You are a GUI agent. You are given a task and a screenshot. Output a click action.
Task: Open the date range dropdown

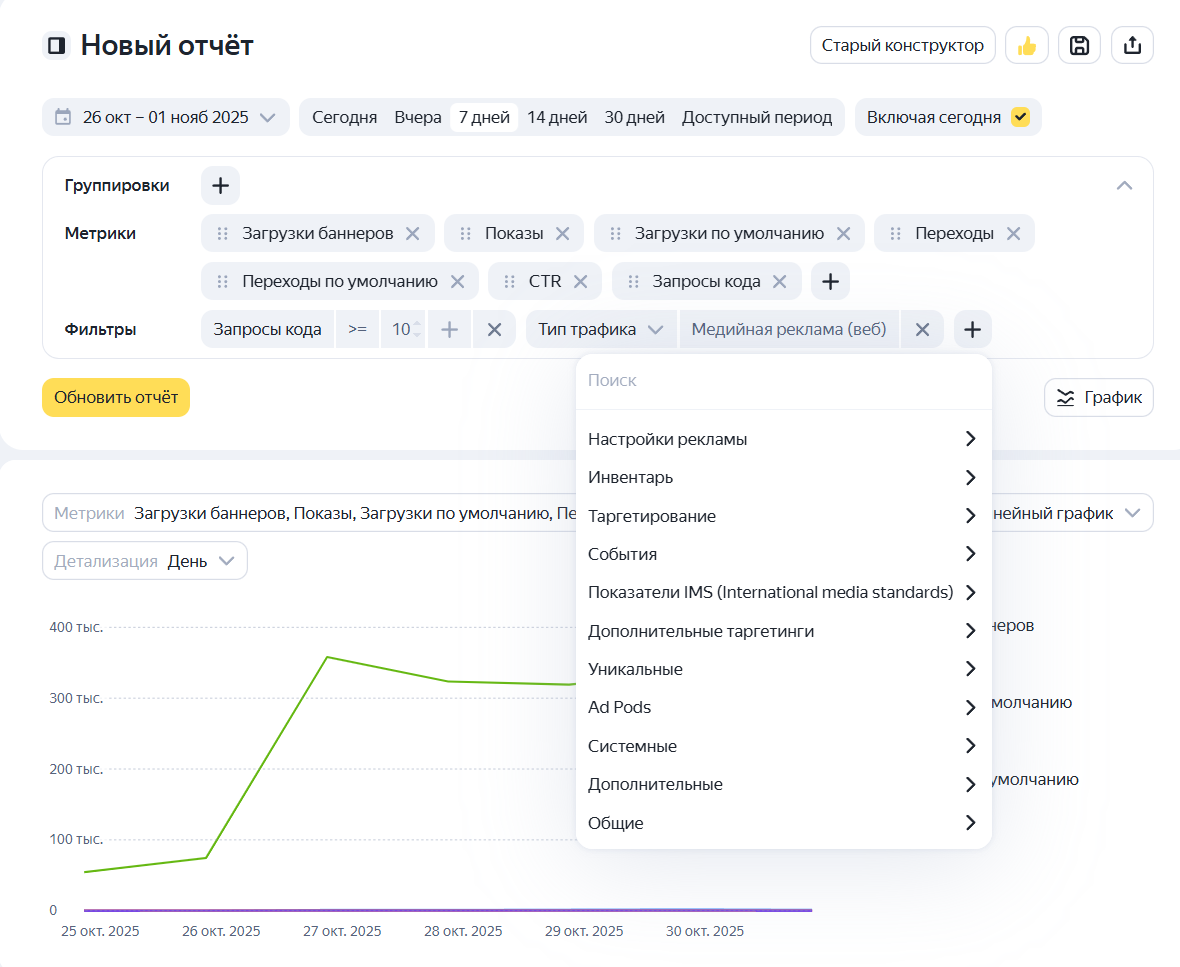[166, 117]
